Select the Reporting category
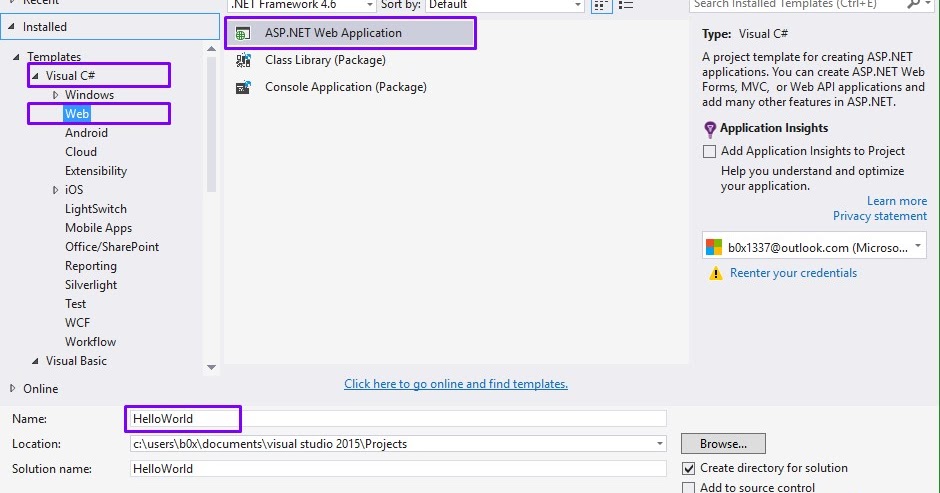The width and height of the screenshot is (940, 493). 91,266
